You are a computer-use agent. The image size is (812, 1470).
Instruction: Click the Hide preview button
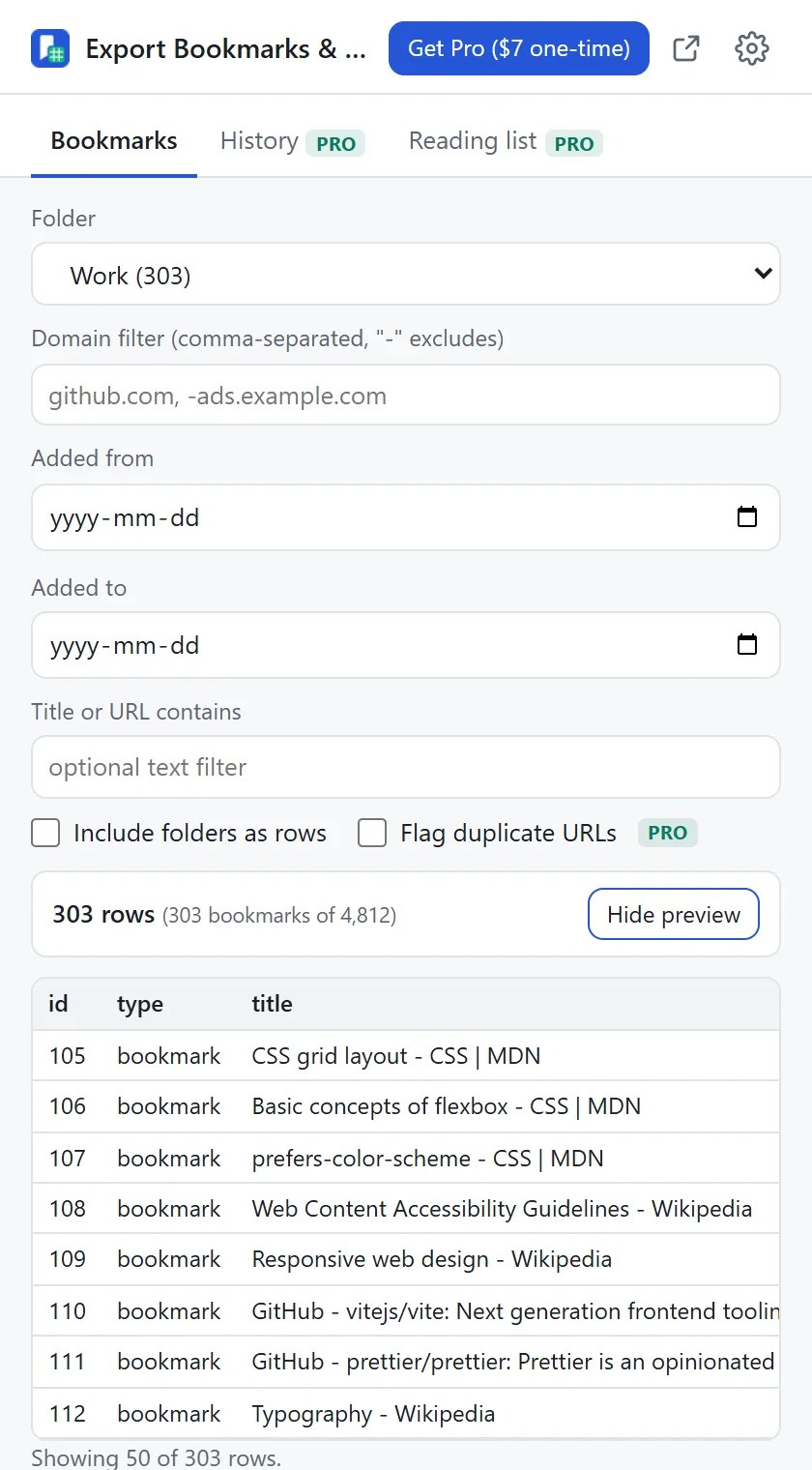coord(674,914)
